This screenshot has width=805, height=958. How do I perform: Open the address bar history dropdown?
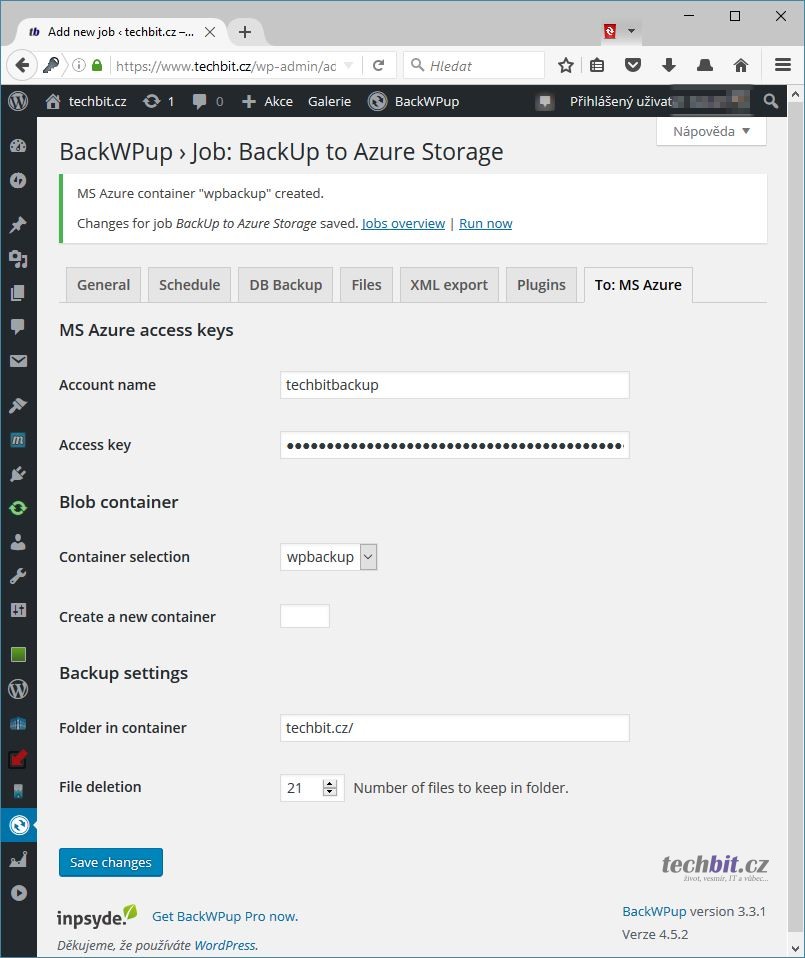(x=349, y=66)
